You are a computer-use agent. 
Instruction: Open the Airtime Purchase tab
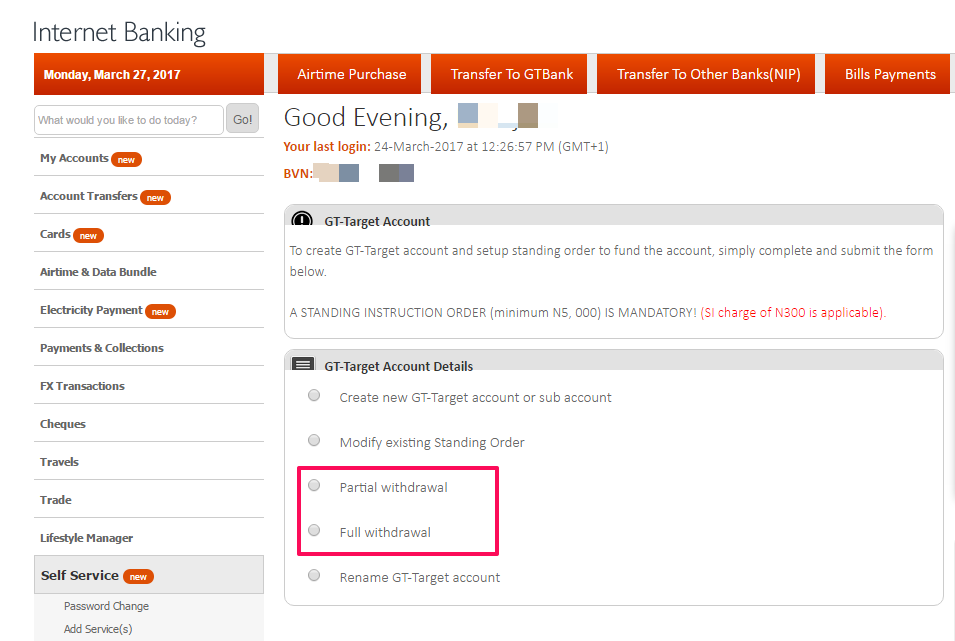tap(350, 74)
